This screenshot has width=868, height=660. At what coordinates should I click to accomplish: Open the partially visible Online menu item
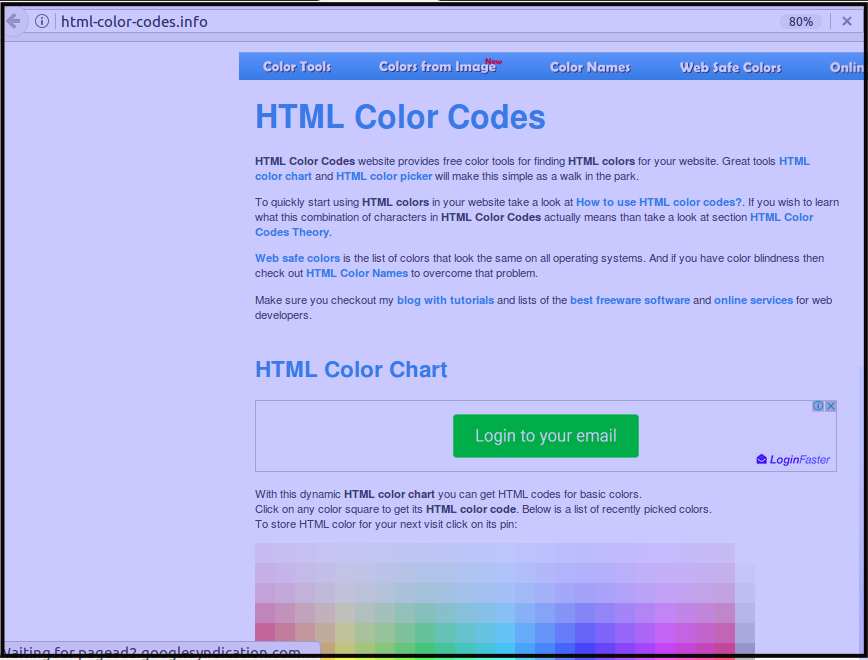click(x=846, y=67)
